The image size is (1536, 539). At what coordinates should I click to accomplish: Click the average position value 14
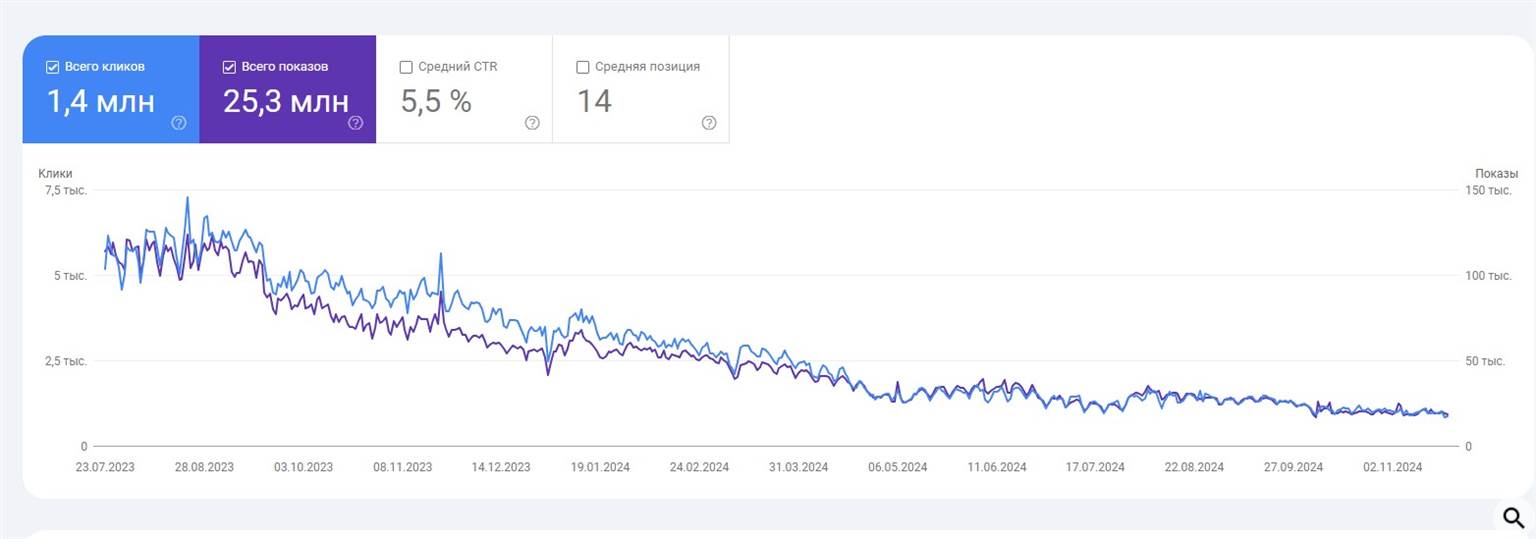click(594, 101)
